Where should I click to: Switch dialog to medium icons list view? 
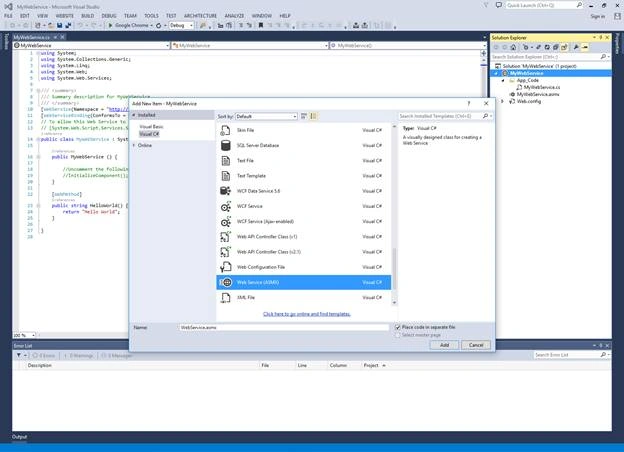[313, 116]
